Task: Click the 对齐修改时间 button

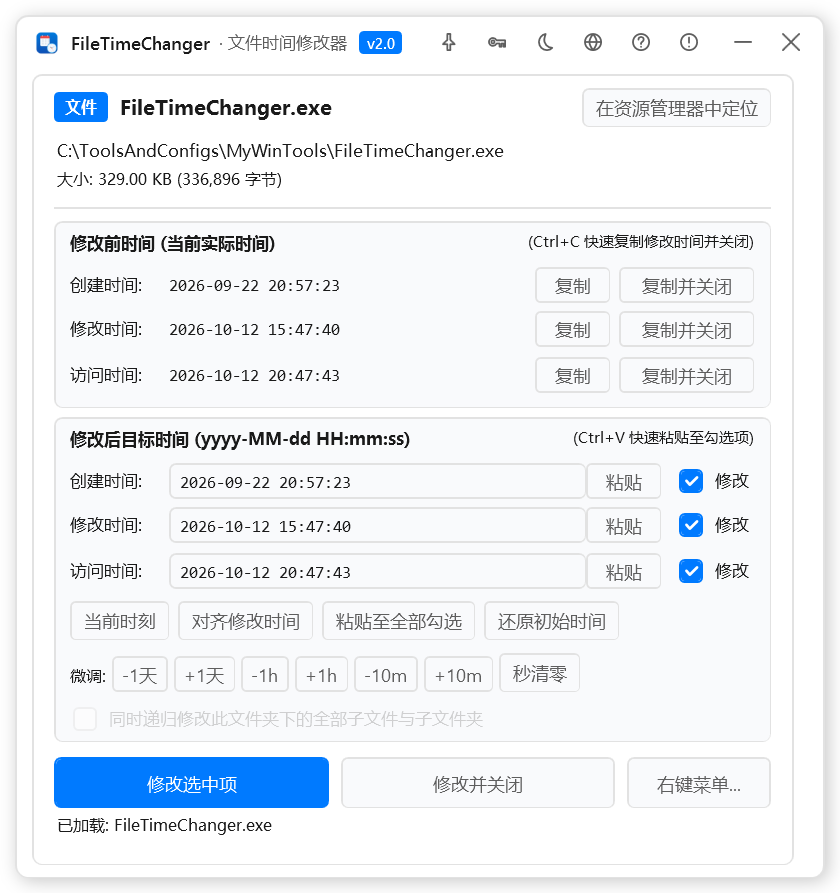Action: click(x=245, y=621)
